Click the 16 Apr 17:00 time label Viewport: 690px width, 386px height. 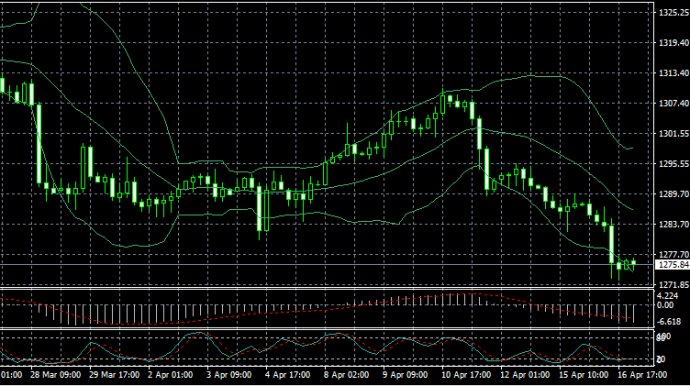click(642, 375)
